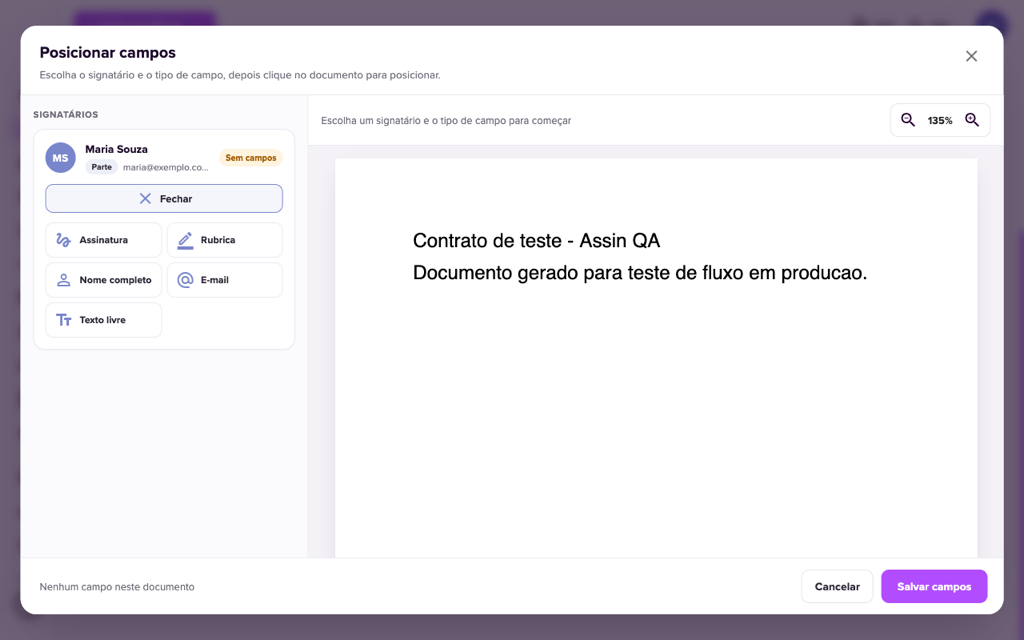Select the Assinatura signature icon
Image resolution: width=1024 pixels, height=640 pixels.
[63, 240]
